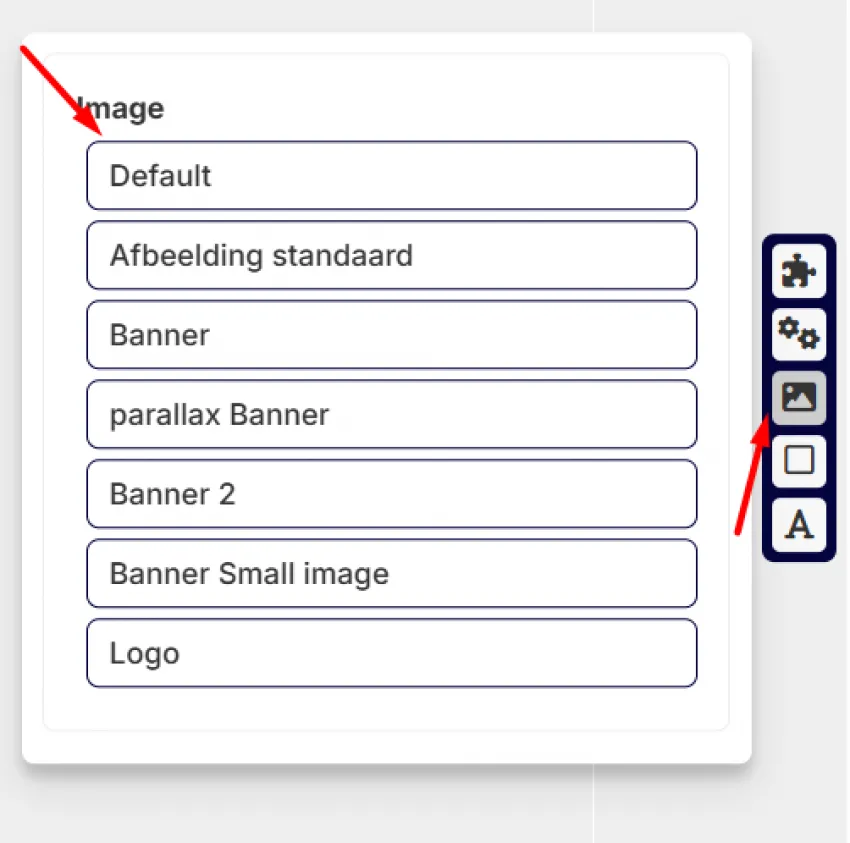Select the parallax Banner option
The width and height of the screenshot is (850, 843).
391,414
